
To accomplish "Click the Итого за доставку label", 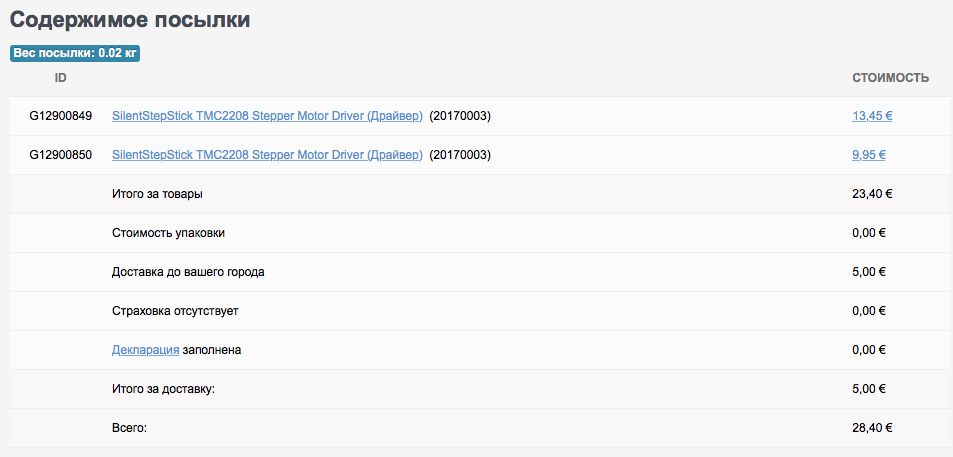I will click(163, 389).
